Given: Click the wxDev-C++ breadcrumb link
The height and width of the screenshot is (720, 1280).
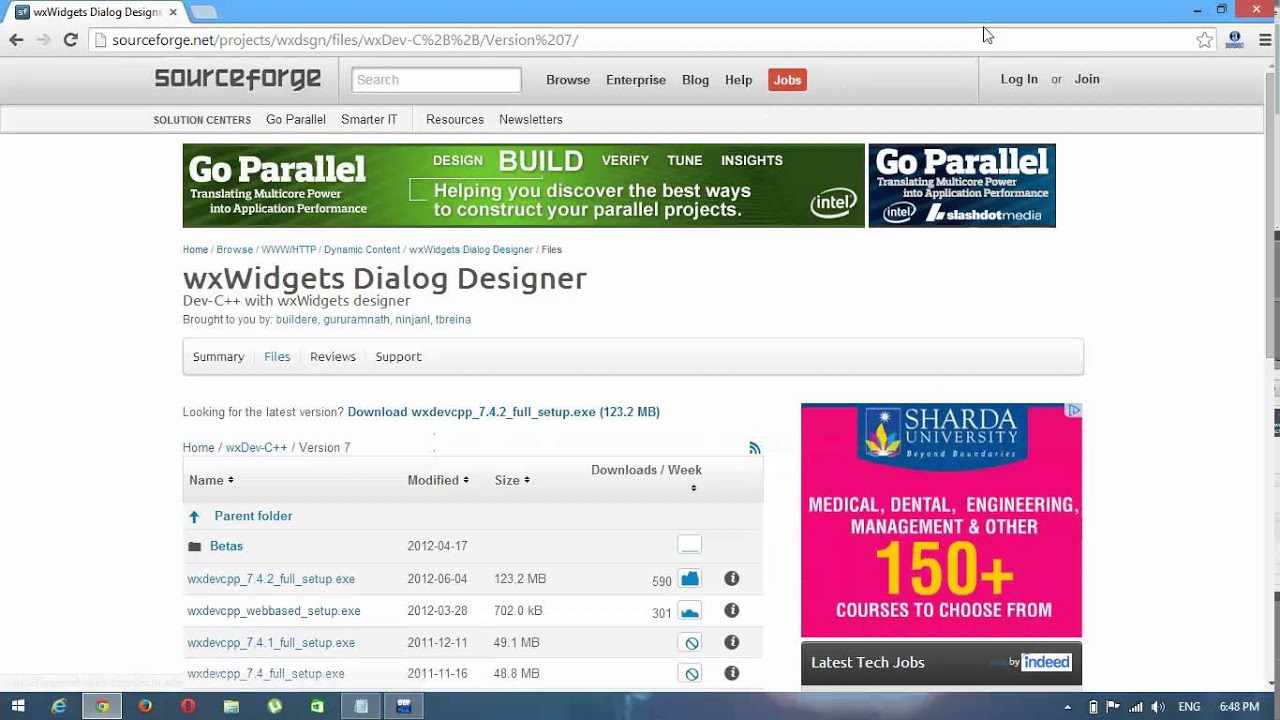Looking at the screenshot, I should click(256, 448).
